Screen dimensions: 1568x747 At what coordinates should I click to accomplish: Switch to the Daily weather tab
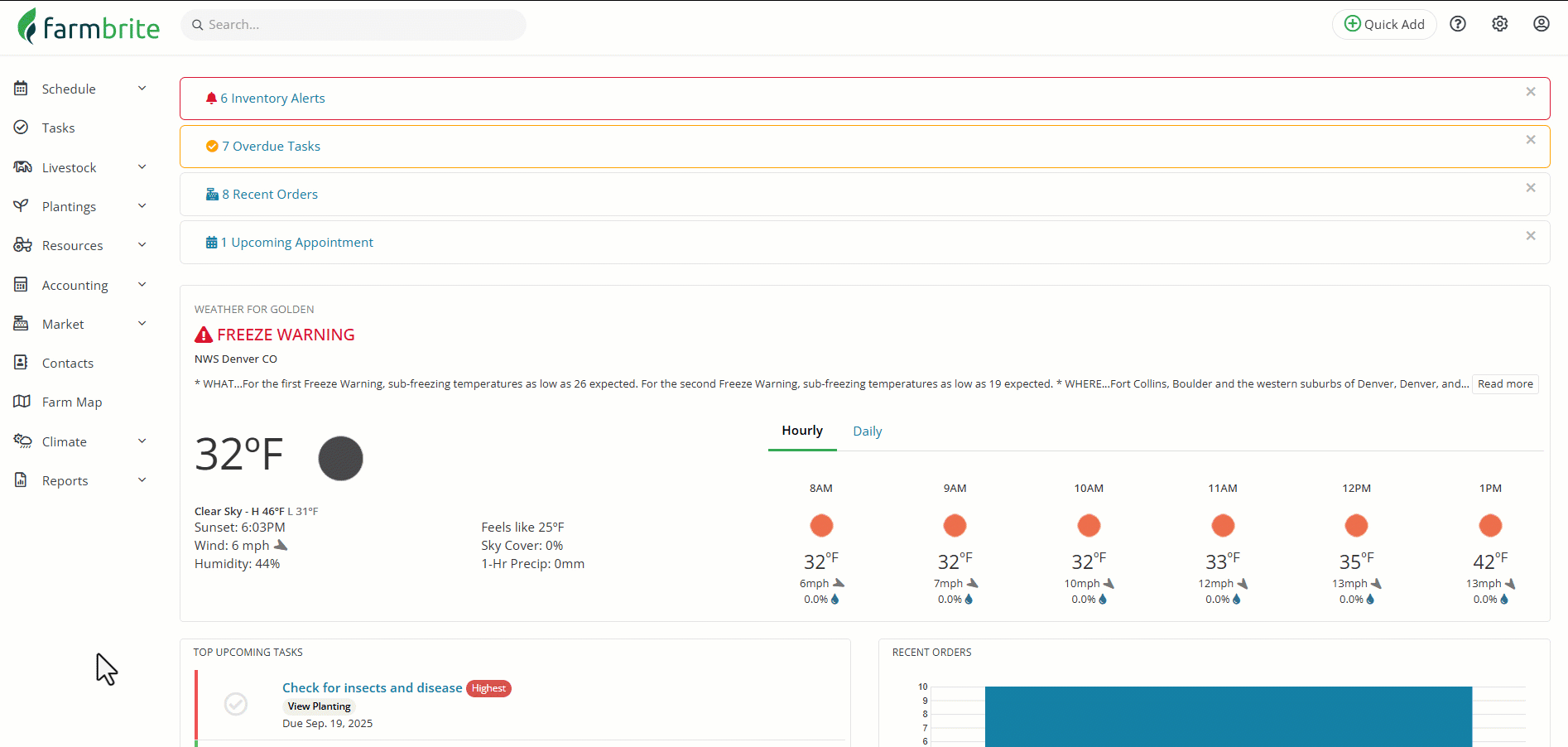point(868,431)
